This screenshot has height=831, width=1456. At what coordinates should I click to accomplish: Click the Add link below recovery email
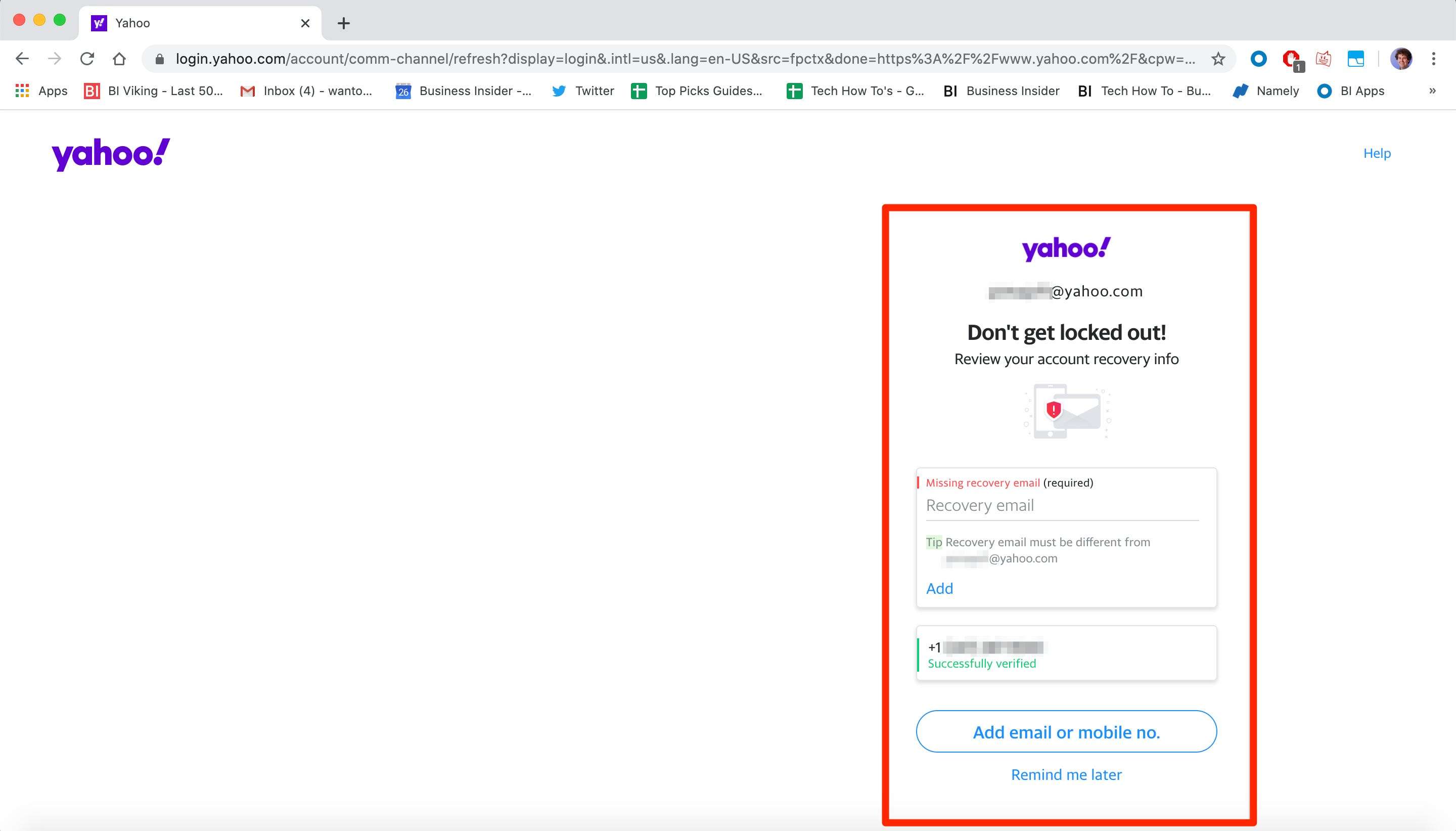(938, 588)
